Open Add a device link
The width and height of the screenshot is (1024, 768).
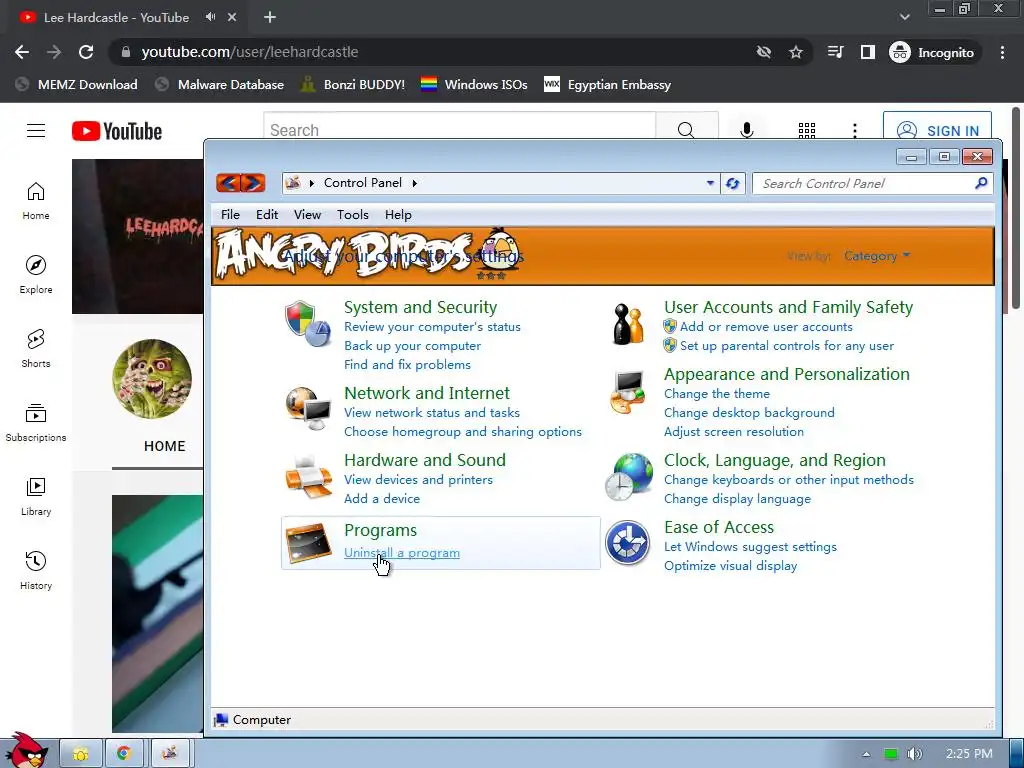tap(382, 499)
